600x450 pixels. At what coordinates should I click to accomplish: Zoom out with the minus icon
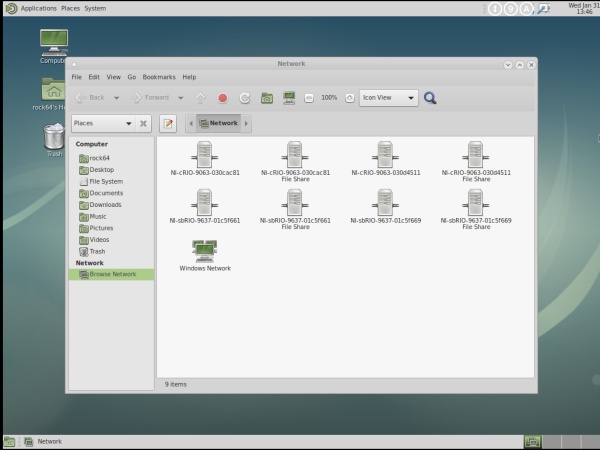point(309,98)
